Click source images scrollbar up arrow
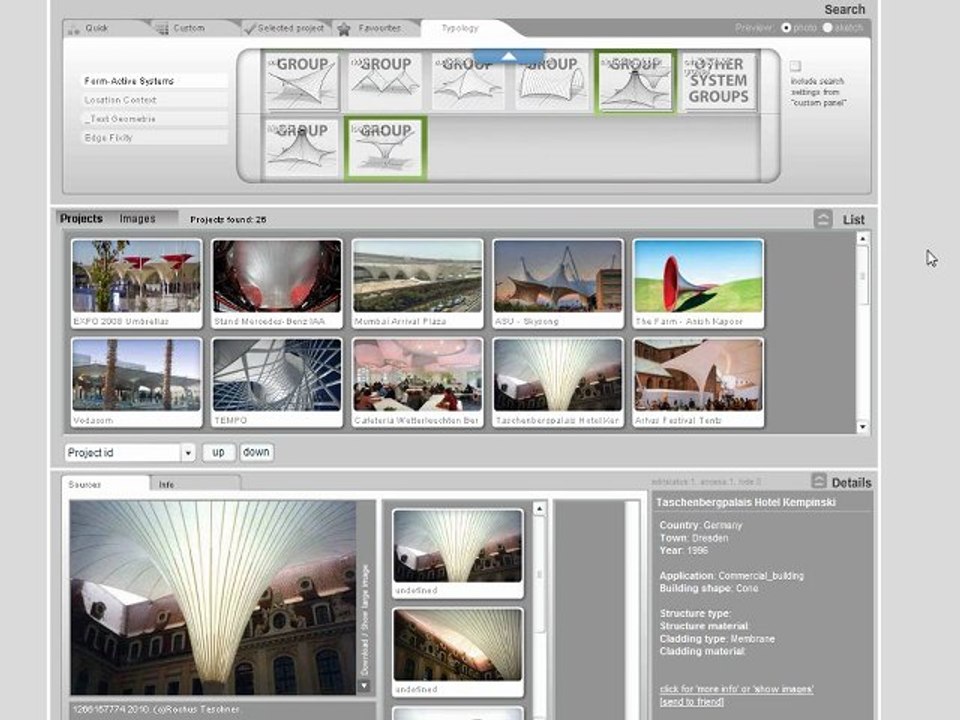This screenshot has width=960, height=720. point(539,509)
